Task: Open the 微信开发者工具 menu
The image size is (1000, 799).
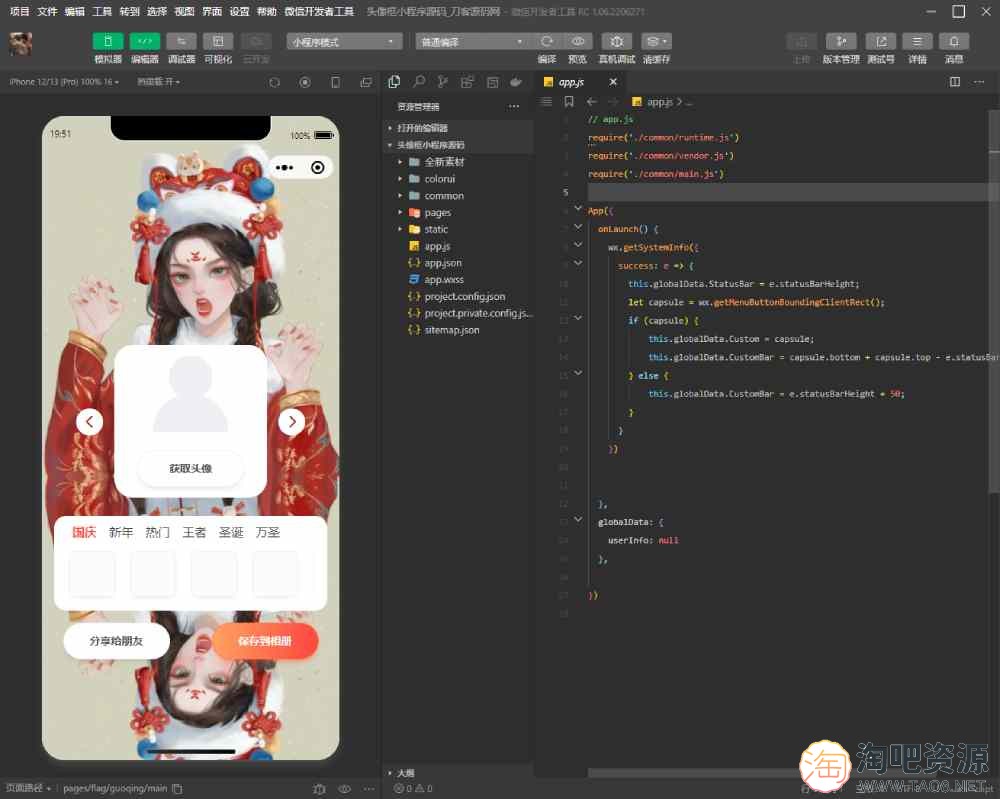Action: pos(319,11)
